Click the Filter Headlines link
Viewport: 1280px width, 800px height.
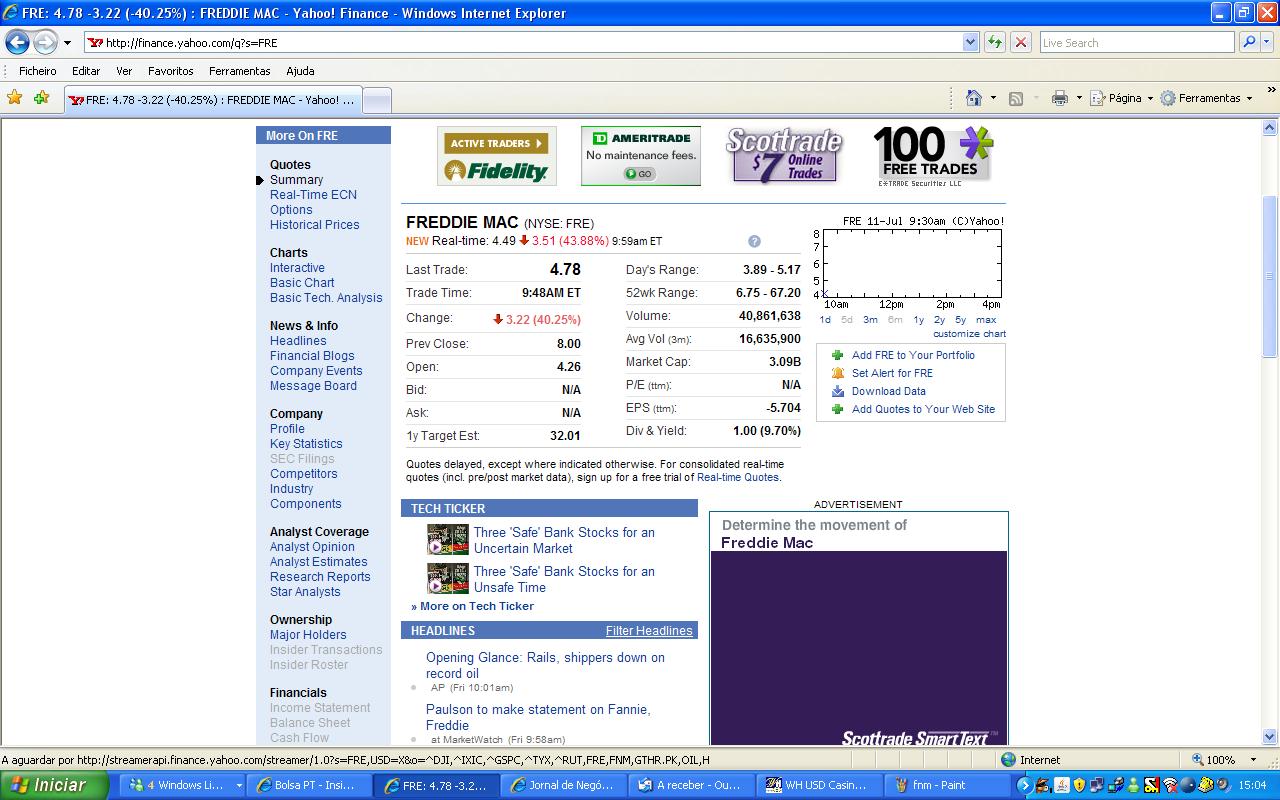pyautogui.click(x=649, y=631)
